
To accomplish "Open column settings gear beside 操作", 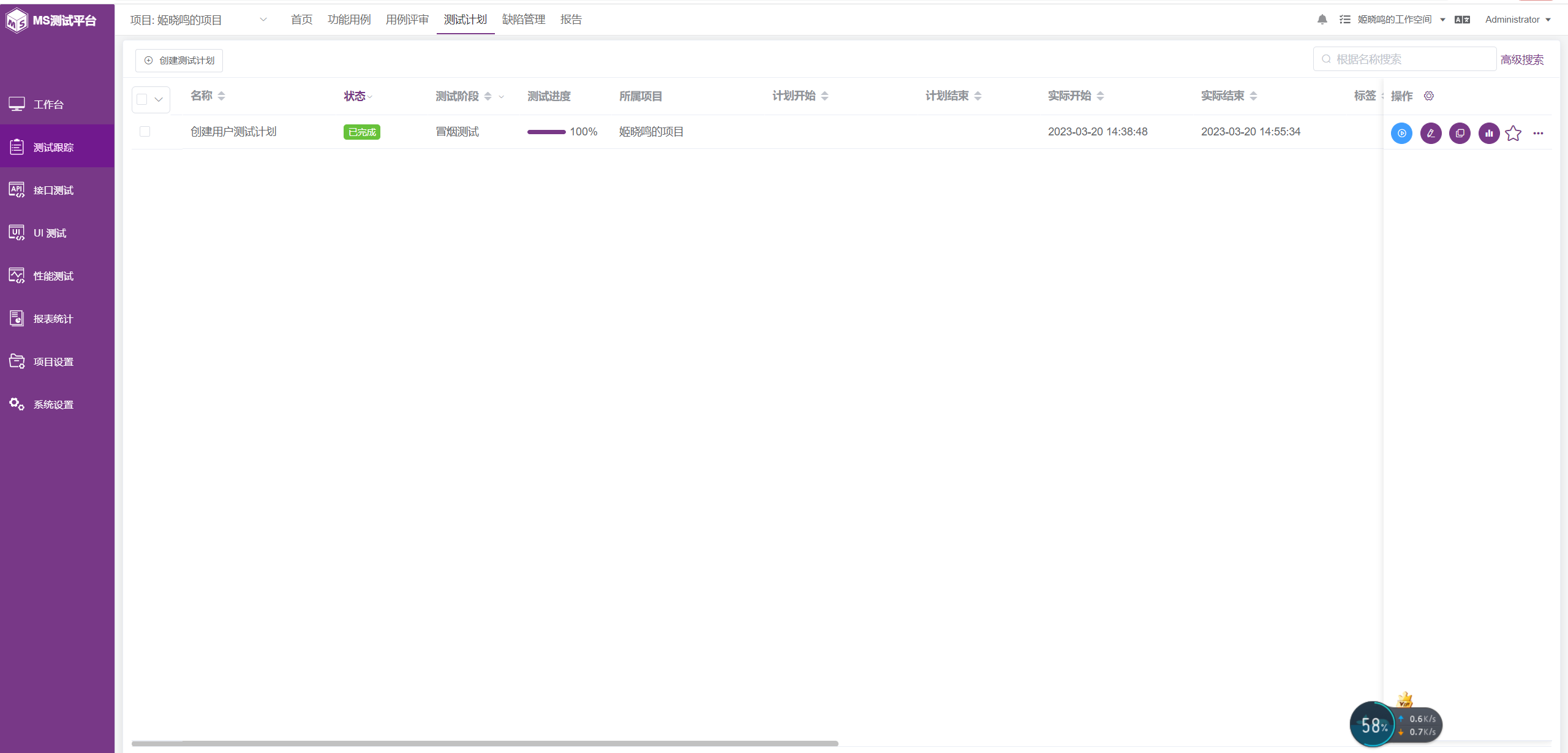I will pyautogui.click(x=1429, y=96).
